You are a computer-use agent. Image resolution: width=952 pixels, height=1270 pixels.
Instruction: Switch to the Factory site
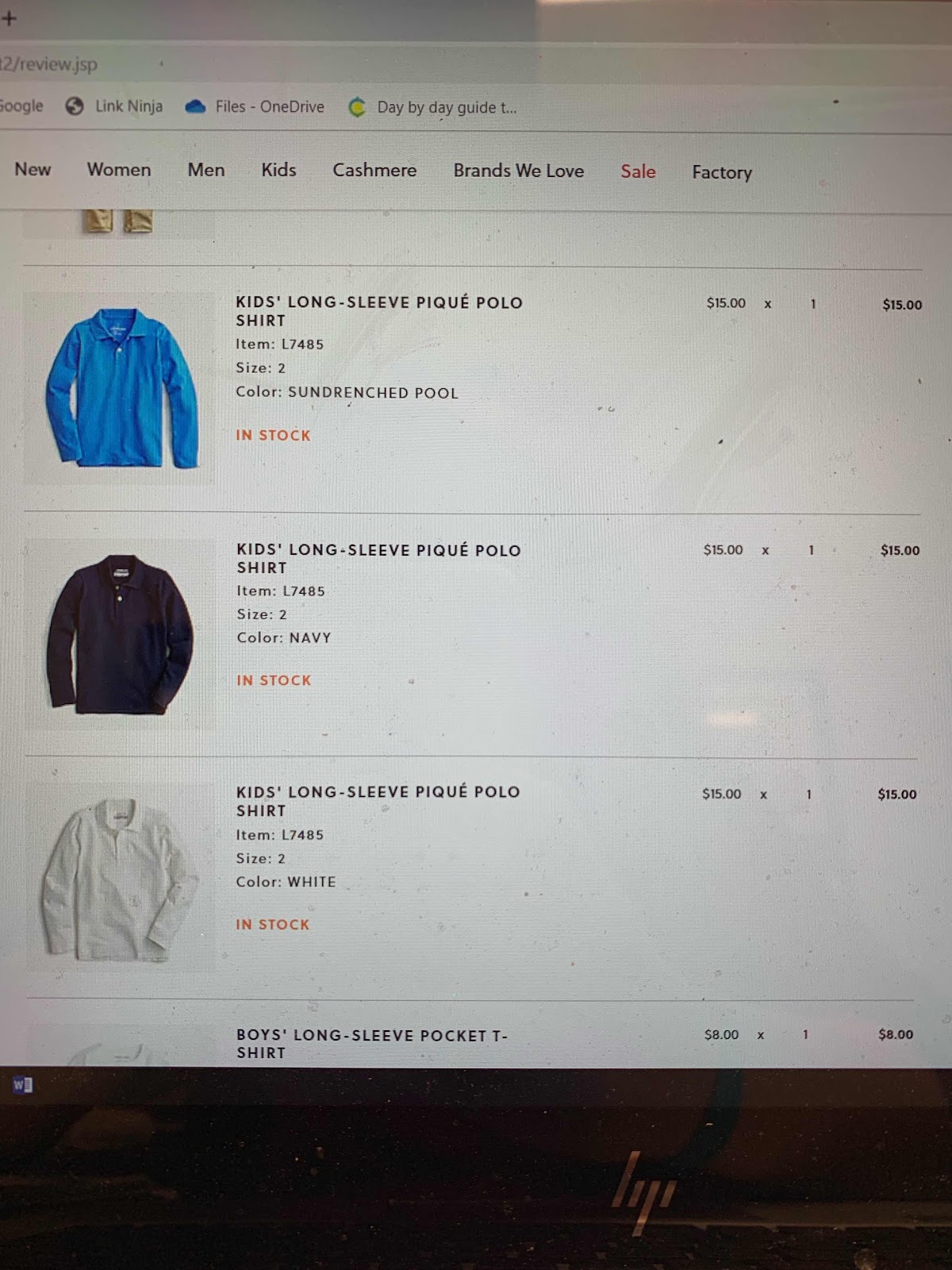pyautogui.click(x=722, y=172)
